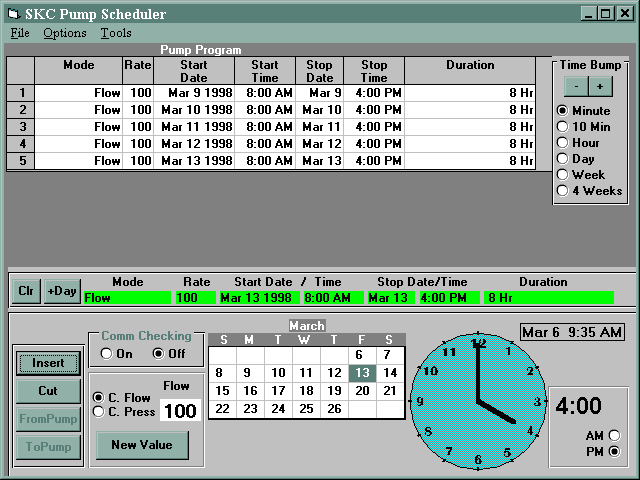640x480 pixels.
Task: Click the Mode column header
Action: pos(79,71)
